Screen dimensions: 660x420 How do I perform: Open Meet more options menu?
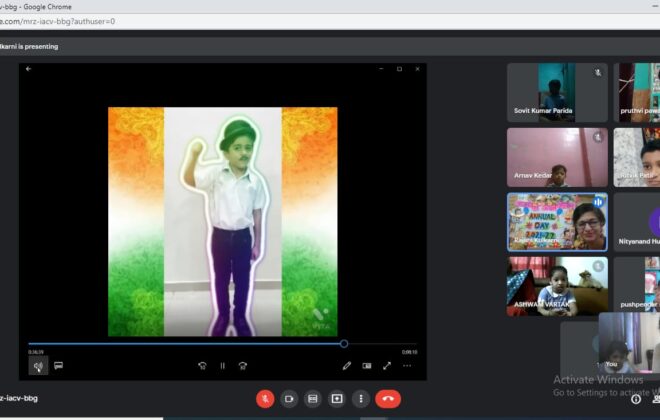click(361, 399)
